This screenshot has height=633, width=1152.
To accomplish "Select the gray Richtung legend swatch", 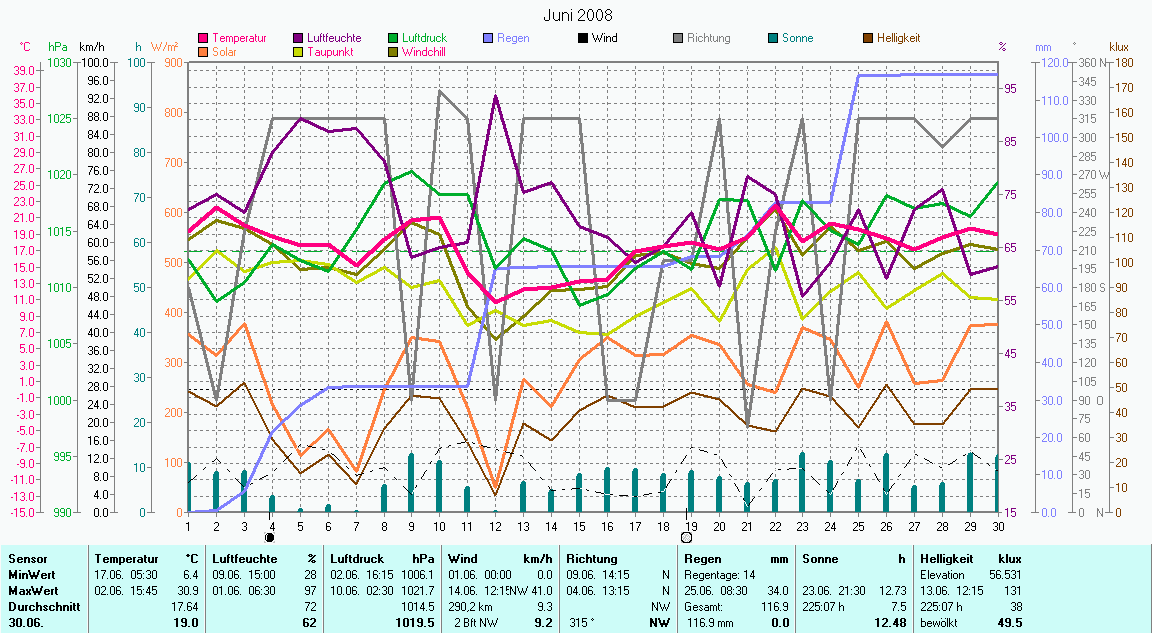I will pos(678,39).
